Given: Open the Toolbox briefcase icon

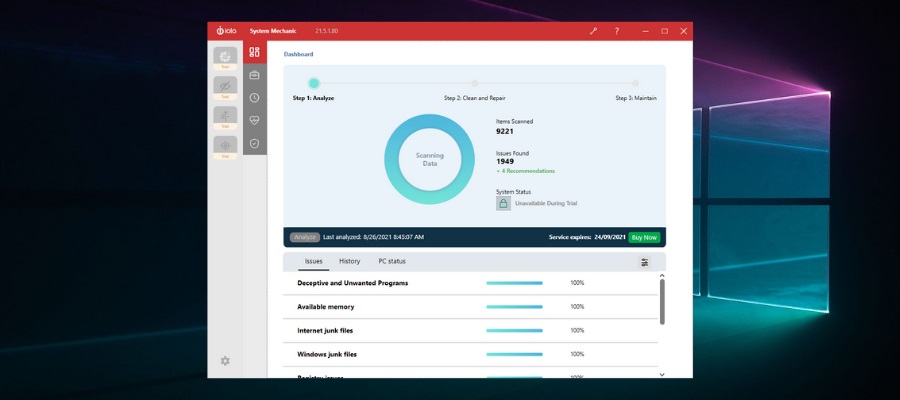Looking at the screenshot, I should click(x=254, y=75).
